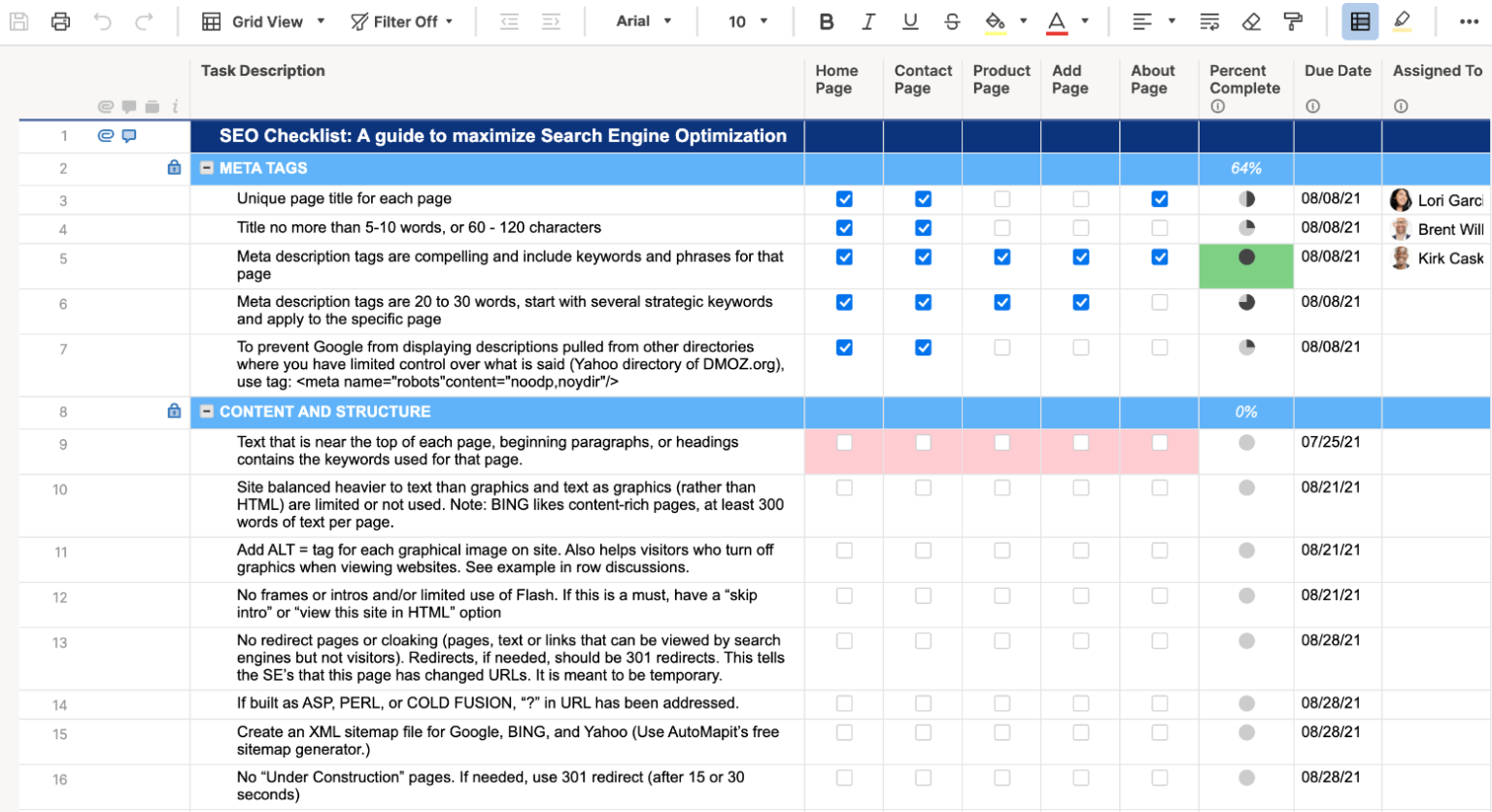Open the comment bubble on row 1
Image resolution: width=1492 pixels, height=812 pixels.
(128, 136)
